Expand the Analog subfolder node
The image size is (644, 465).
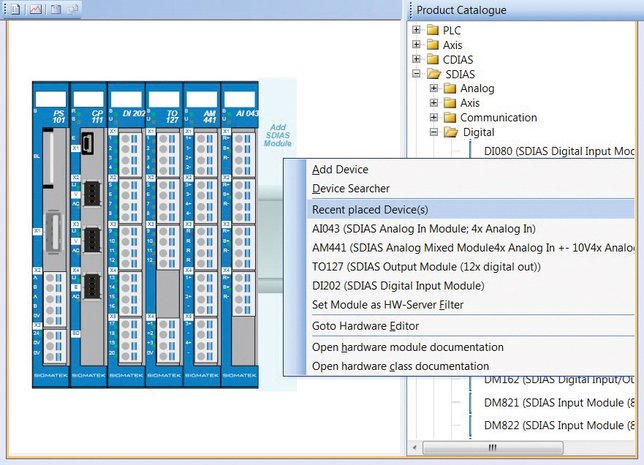(434, 88)
